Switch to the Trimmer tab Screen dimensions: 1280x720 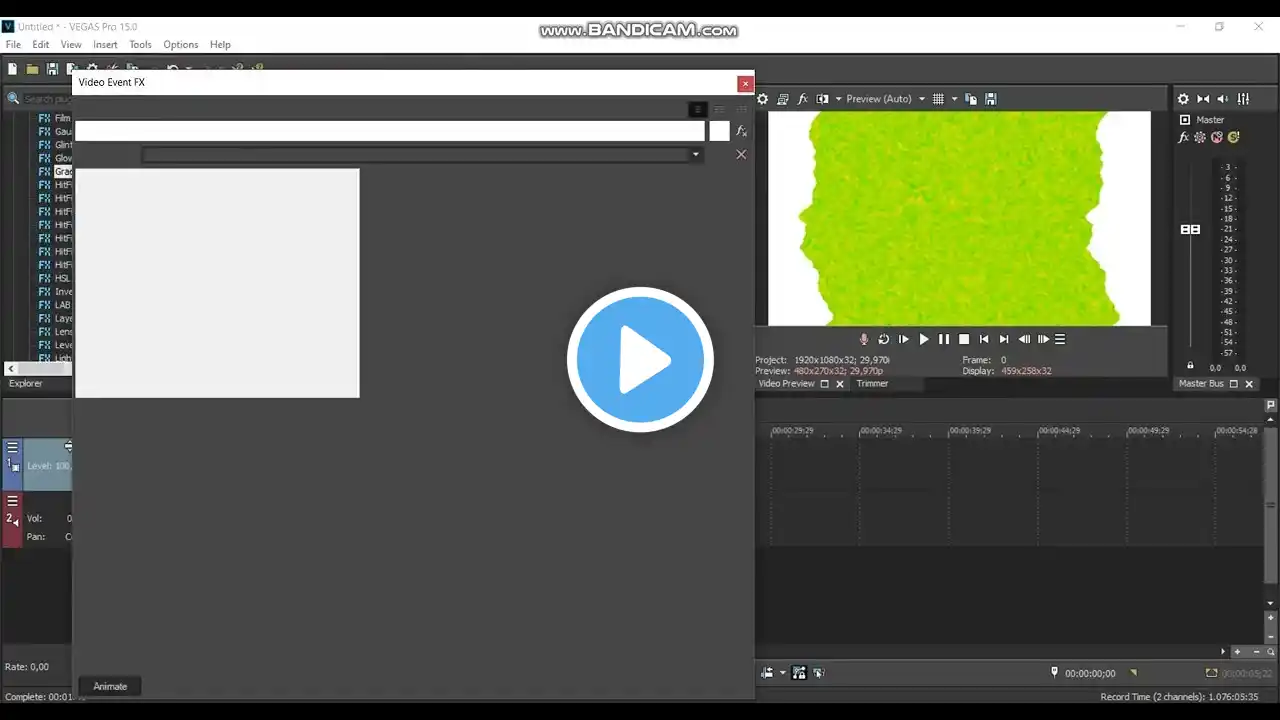[872, 384]
